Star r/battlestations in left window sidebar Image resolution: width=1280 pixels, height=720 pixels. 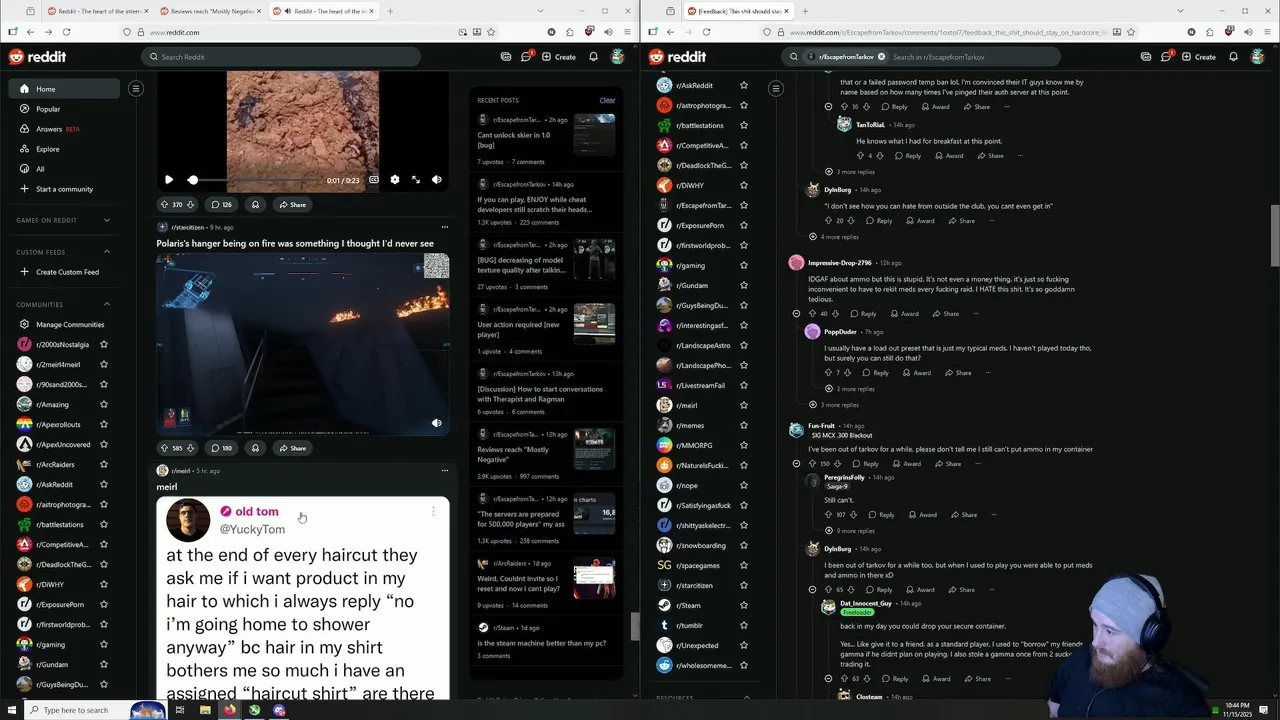coord(104,524)
